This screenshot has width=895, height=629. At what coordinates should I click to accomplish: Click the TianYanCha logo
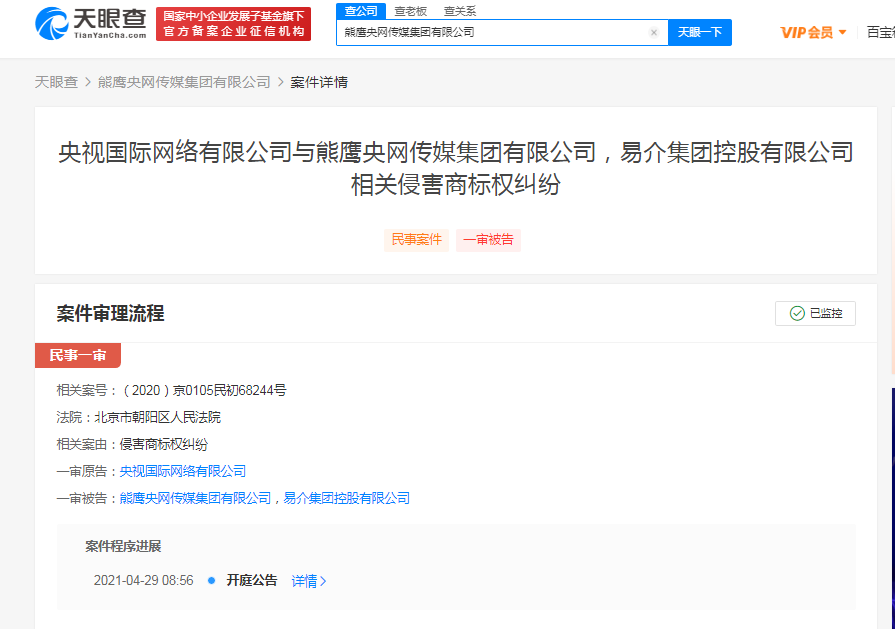pos(91,24)
